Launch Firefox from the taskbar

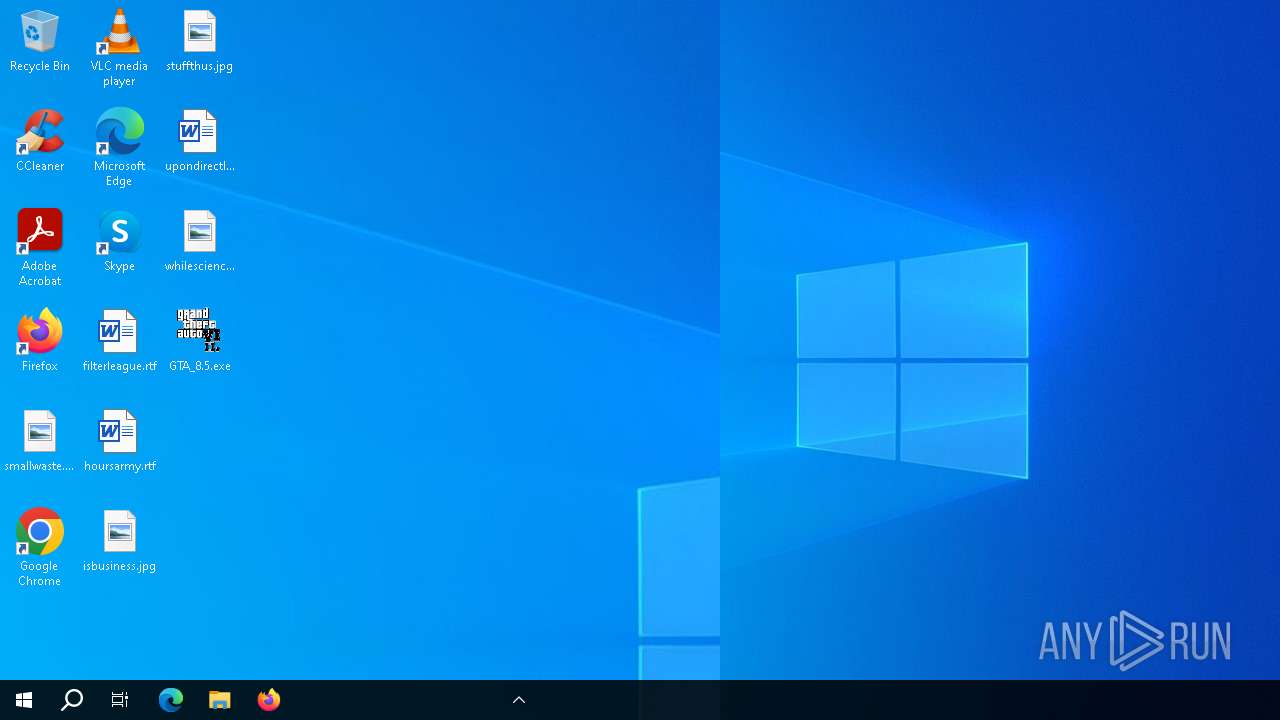pyautogui.click(x=269, y=700)
